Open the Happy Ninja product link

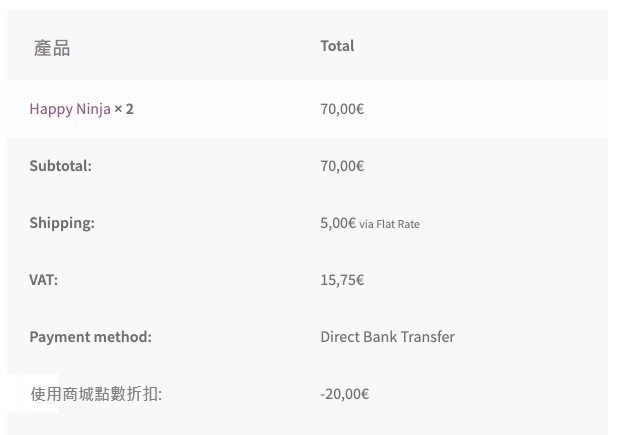[x=69, y=108]
